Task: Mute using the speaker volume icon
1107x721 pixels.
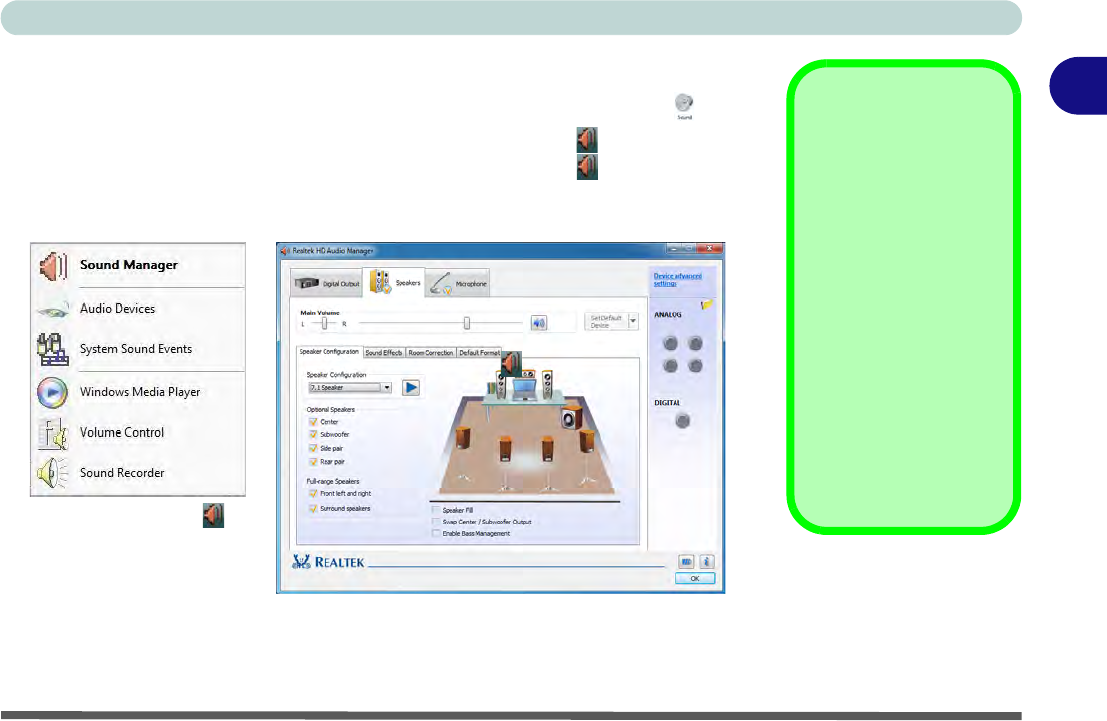Action: pos(539,323)
